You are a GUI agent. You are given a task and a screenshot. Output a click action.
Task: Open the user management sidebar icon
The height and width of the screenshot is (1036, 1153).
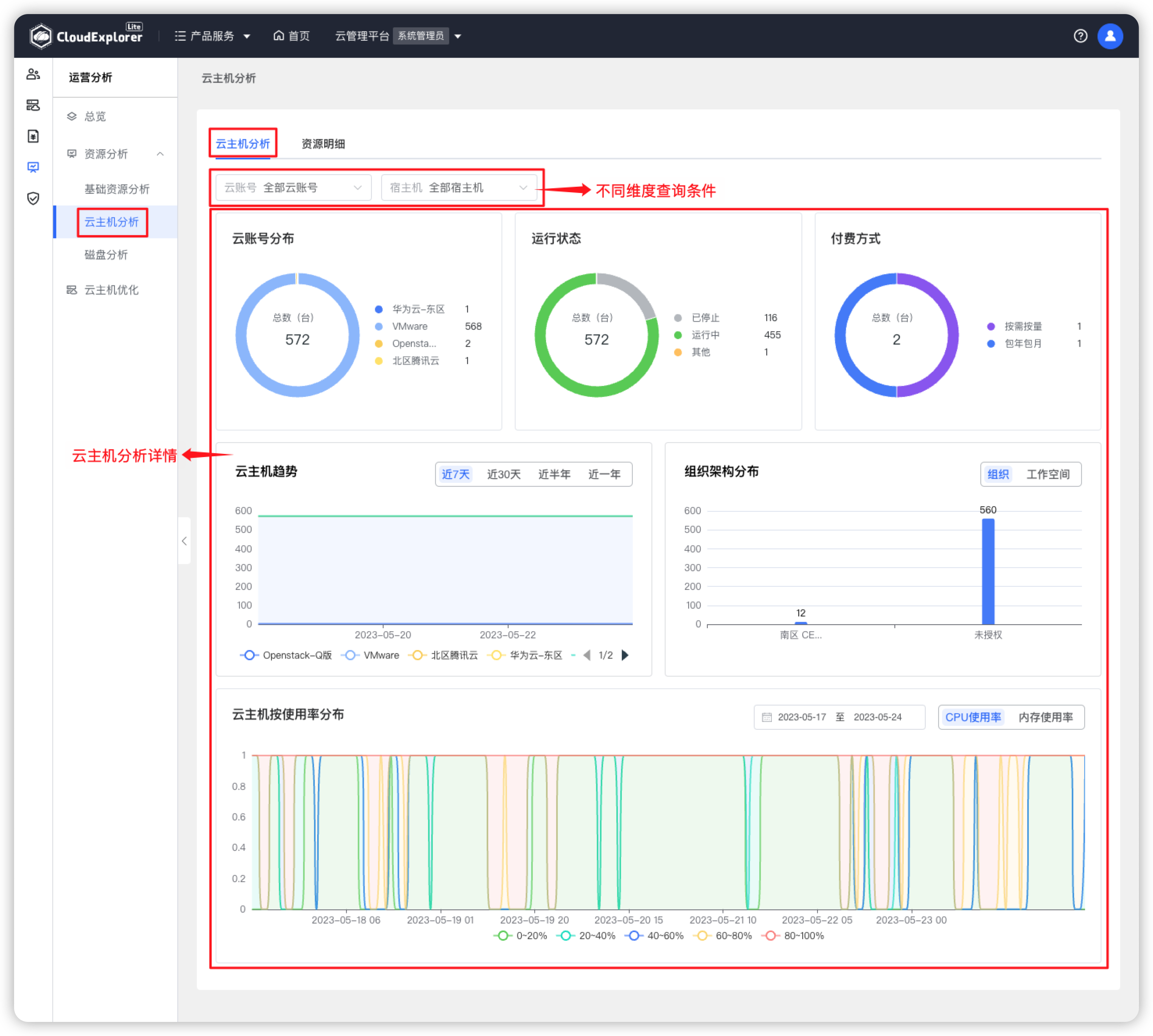coord(33,74)
